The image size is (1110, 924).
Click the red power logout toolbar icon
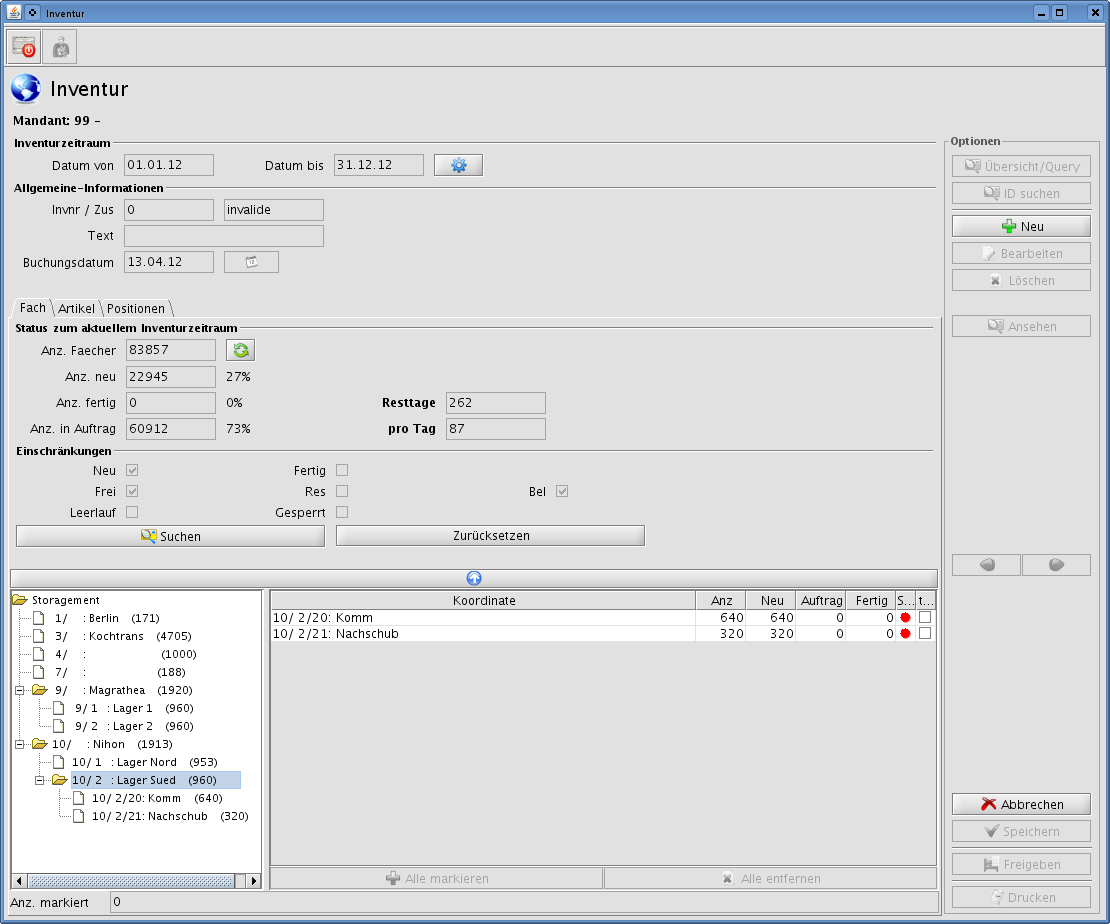[23, 47]
